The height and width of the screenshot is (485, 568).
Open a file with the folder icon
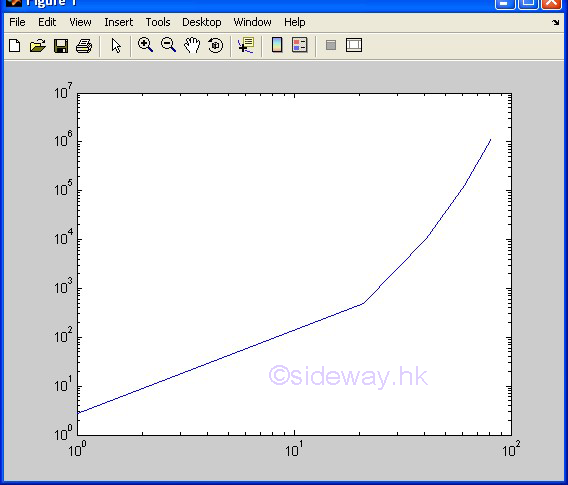[x=38, y=46]
